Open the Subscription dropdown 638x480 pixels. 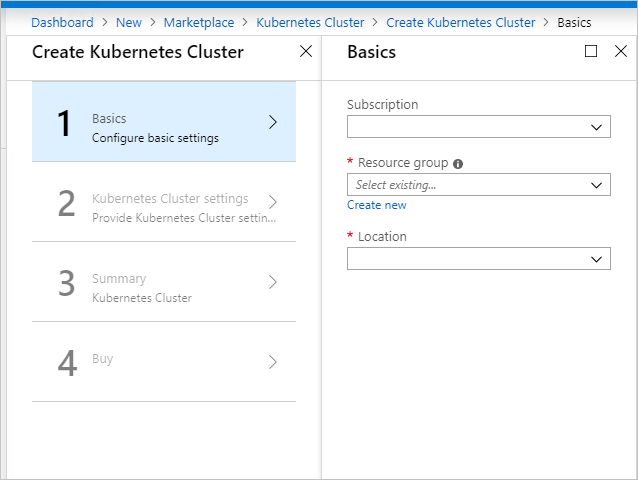click(x=478, y=127)
